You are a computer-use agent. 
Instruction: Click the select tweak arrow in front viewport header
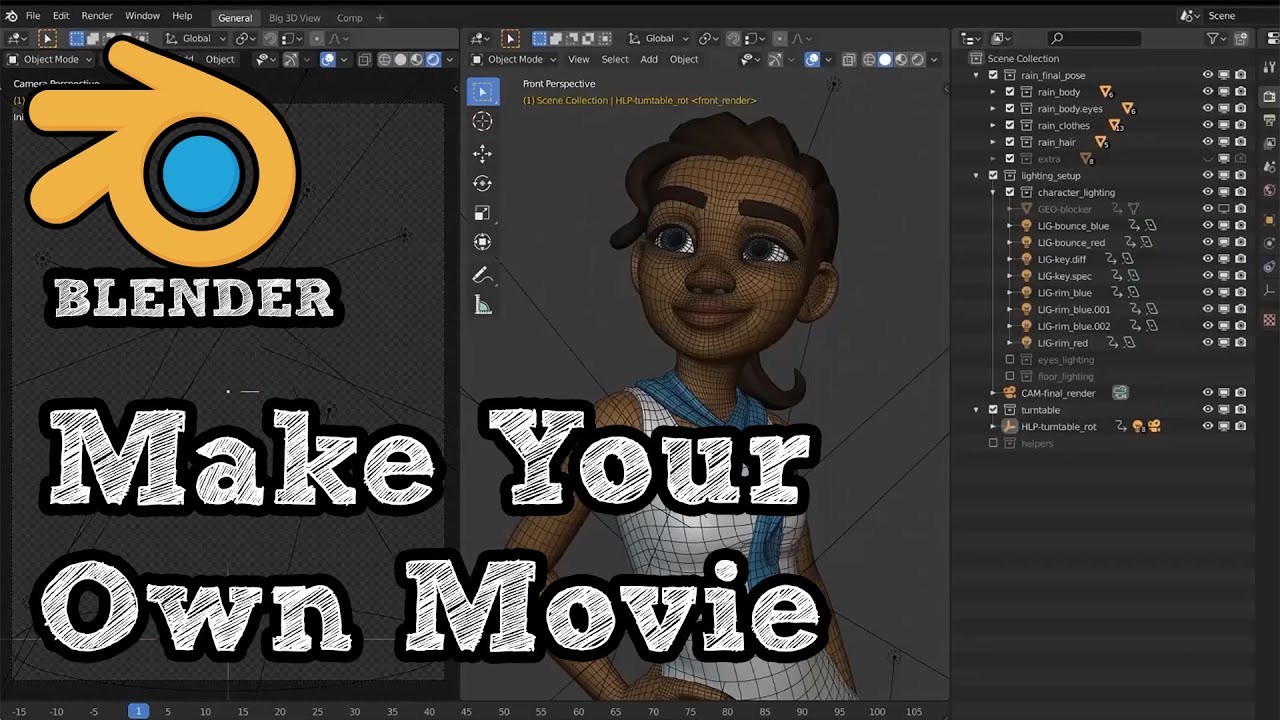point(510,38)
